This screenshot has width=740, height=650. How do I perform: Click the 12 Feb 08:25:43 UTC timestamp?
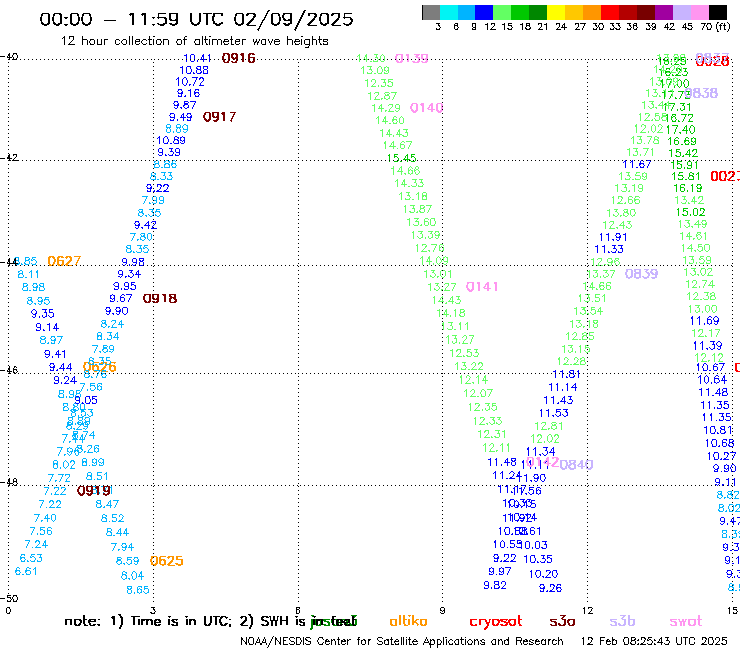tap(654, 641)
